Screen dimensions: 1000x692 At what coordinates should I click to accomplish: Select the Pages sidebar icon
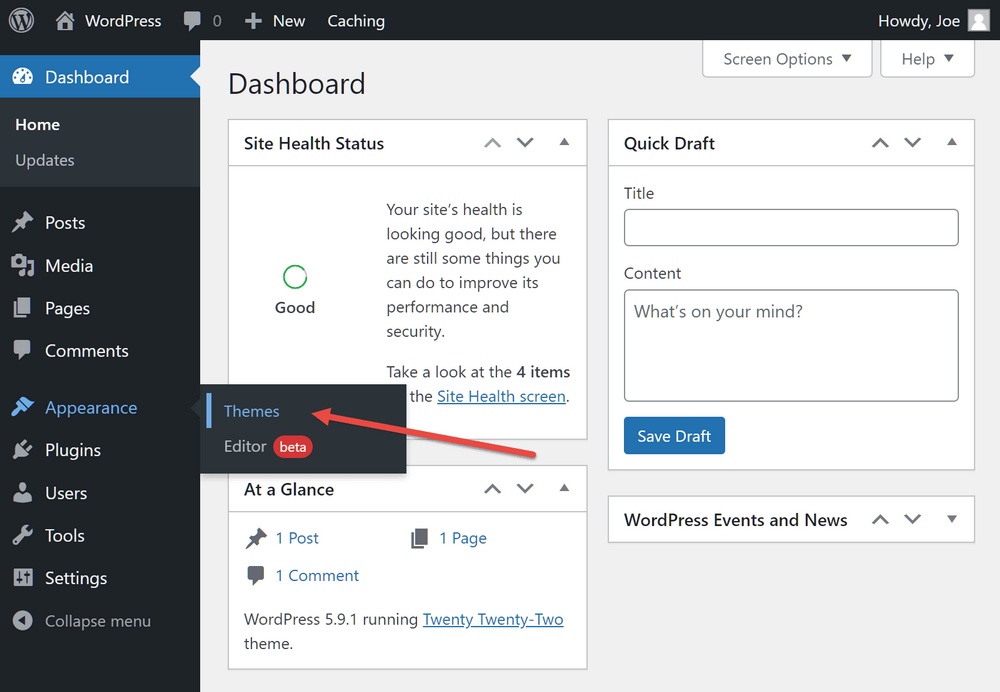[22, 308]
